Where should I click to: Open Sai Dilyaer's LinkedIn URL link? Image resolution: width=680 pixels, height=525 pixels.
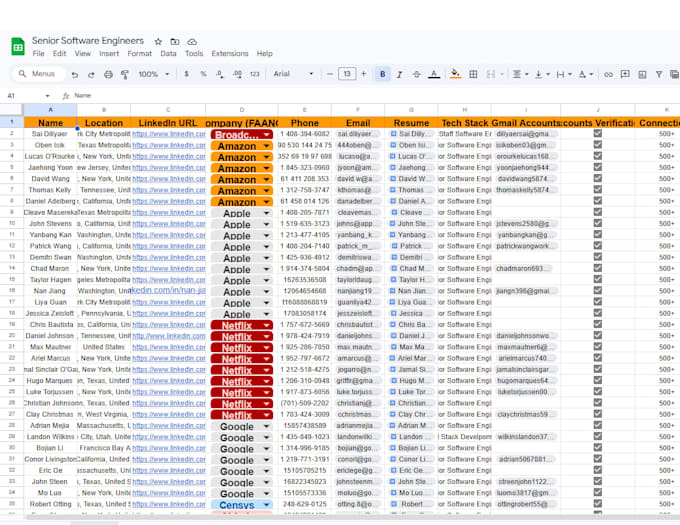point(169,134)
